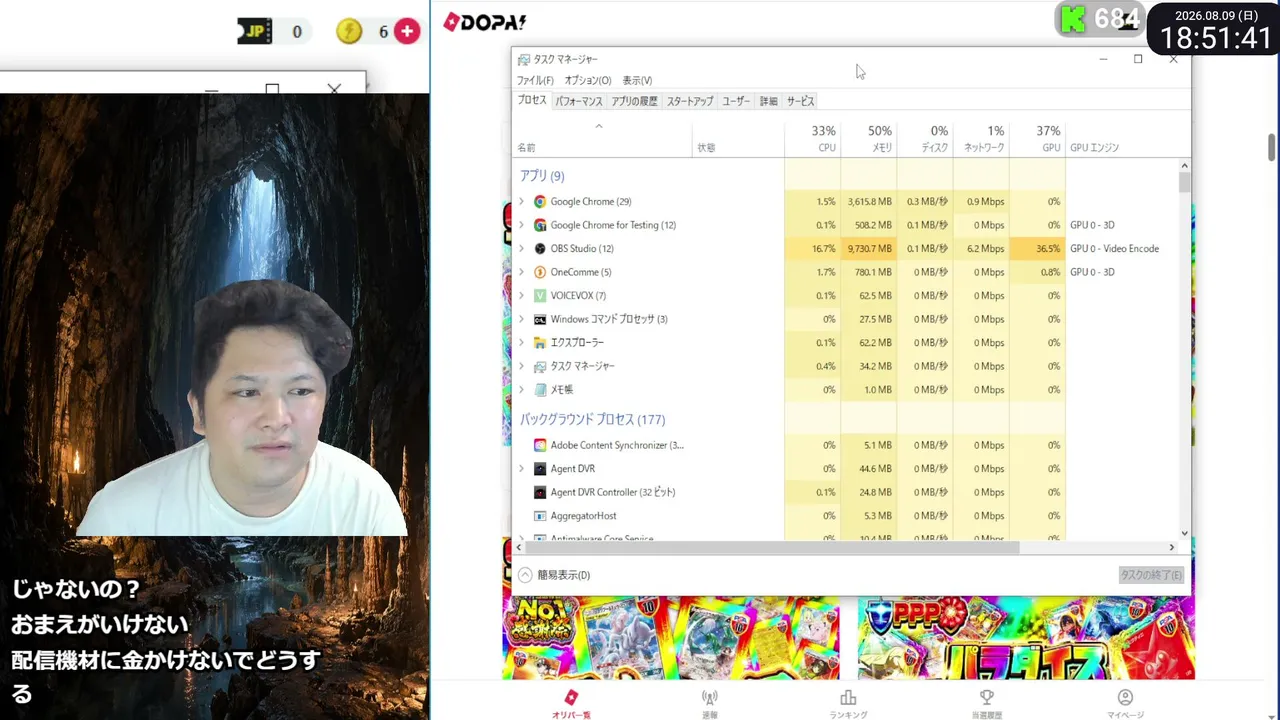Click the Task Manager horizontal scrollbar thumb
The height and width of the screenshot is (720, 1280).
coord(771,547)
